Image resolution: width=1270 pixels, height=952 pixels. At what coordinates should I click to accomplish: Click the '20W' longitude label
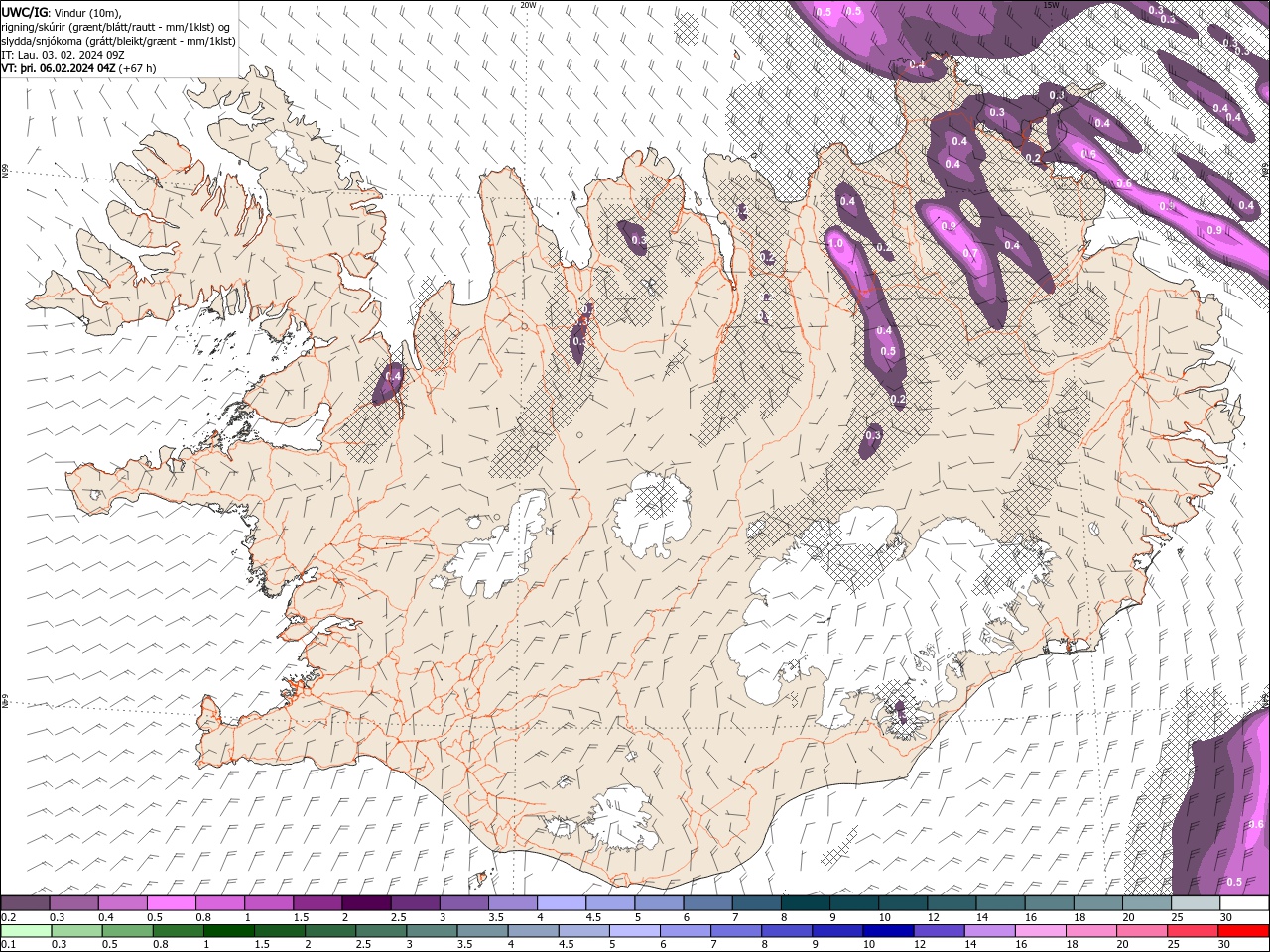click(528, 5)
